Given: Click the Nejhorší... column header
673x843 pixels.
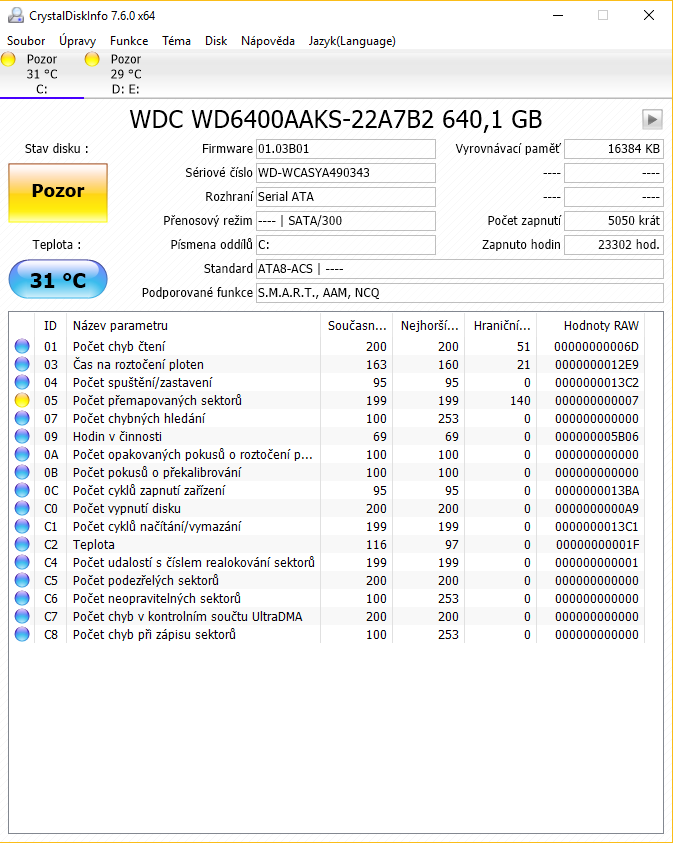Looking at the screenshot, I should [x=429, y=326].
